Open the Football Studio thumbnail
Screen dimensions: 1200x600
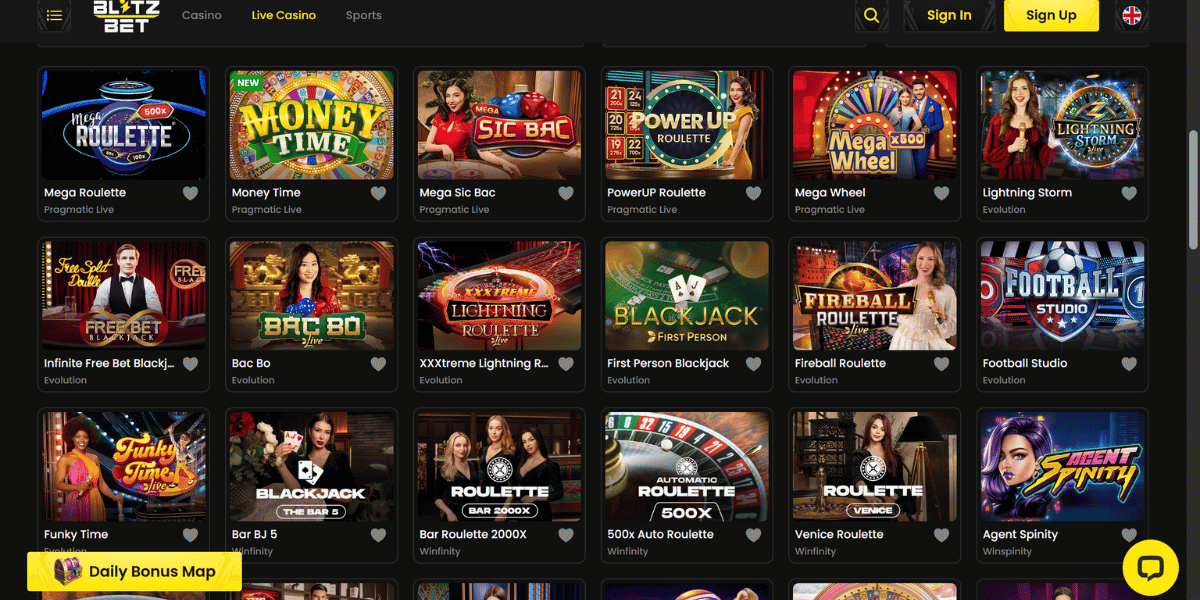(1062, 296)
